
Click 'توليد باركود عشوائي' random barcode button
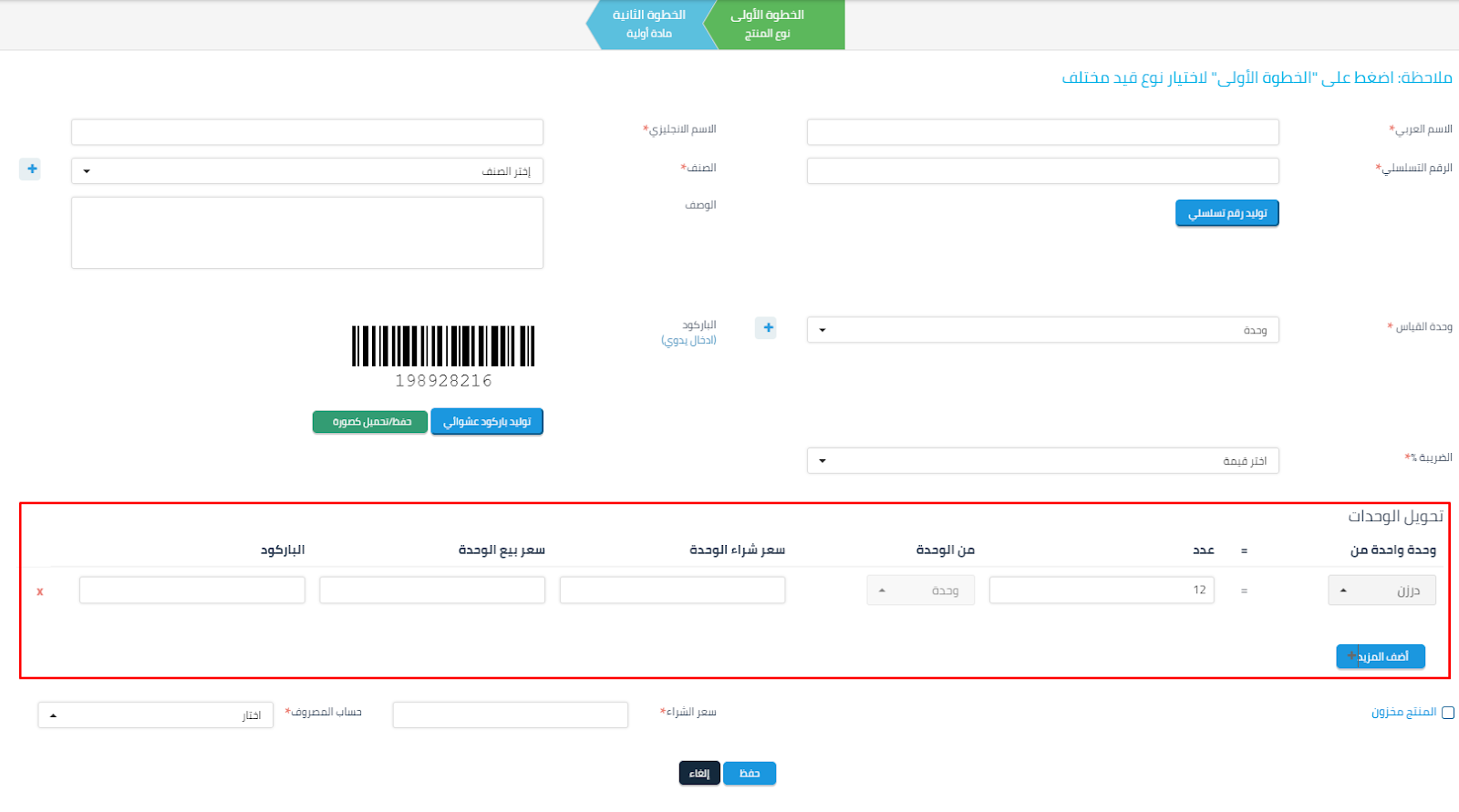(487, 422)
